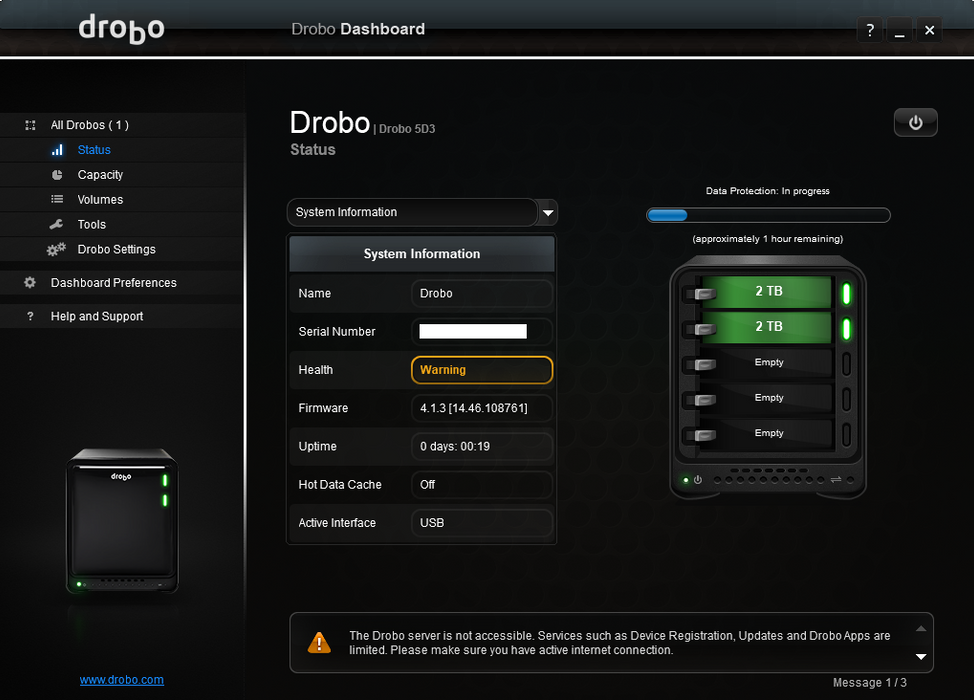Minimize the Drobo Dashboard window
This screenshot has width=974, height=700.
[899, 30]
